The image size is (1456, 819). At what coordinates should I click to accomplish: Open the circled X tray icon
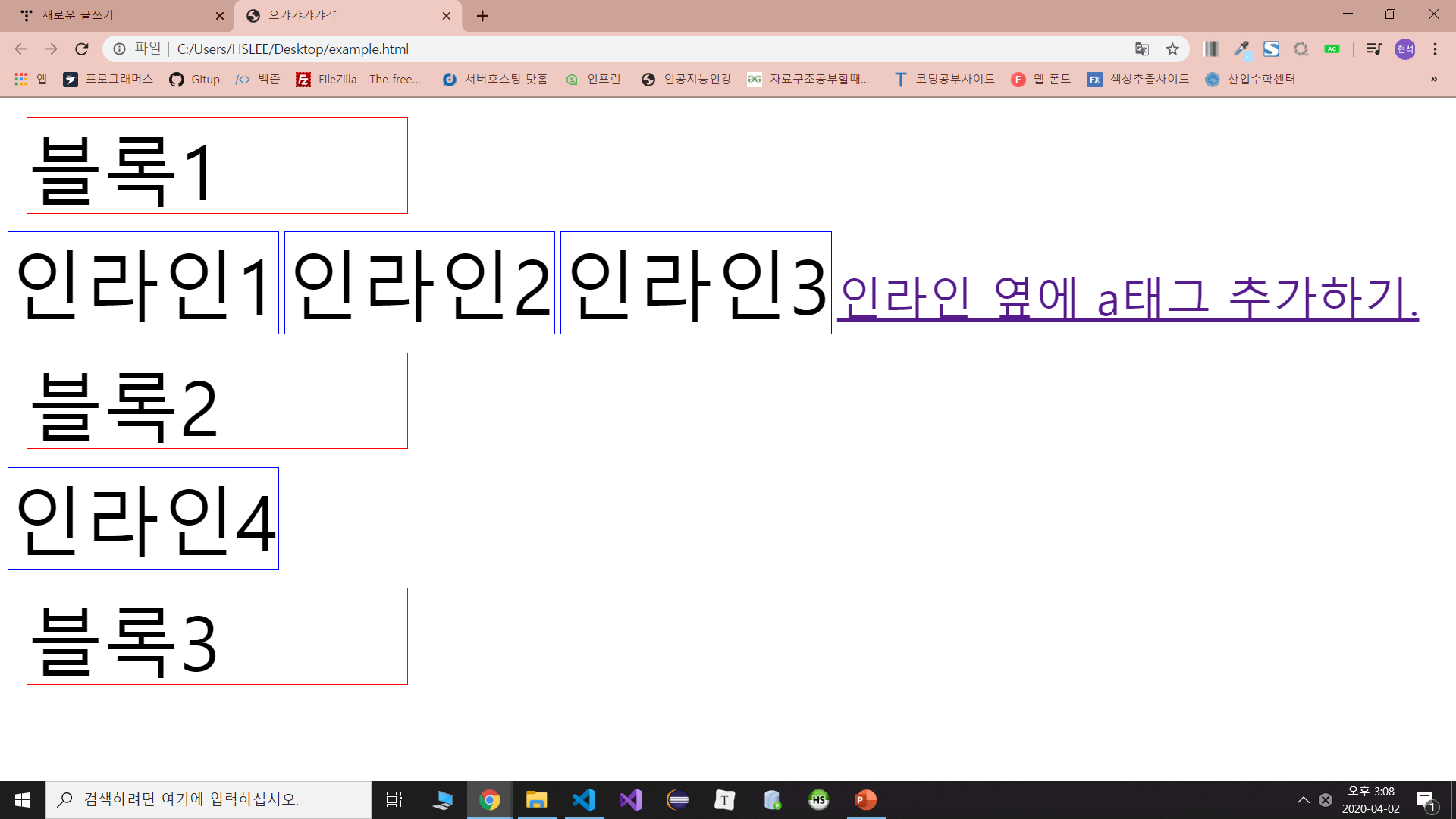[x=1326, y=800]
